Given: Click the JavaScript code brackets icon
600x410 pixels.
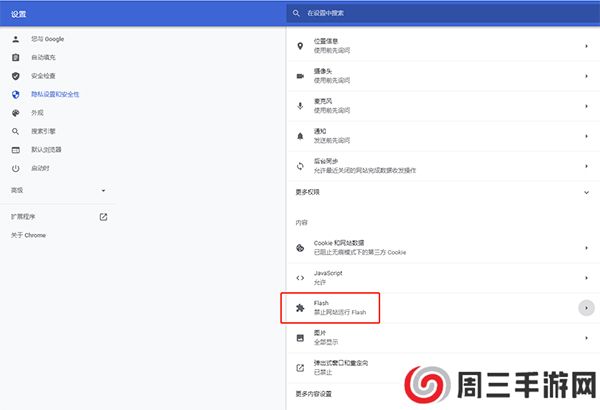Looking at the screenshot, I should [x=299, y=277].
